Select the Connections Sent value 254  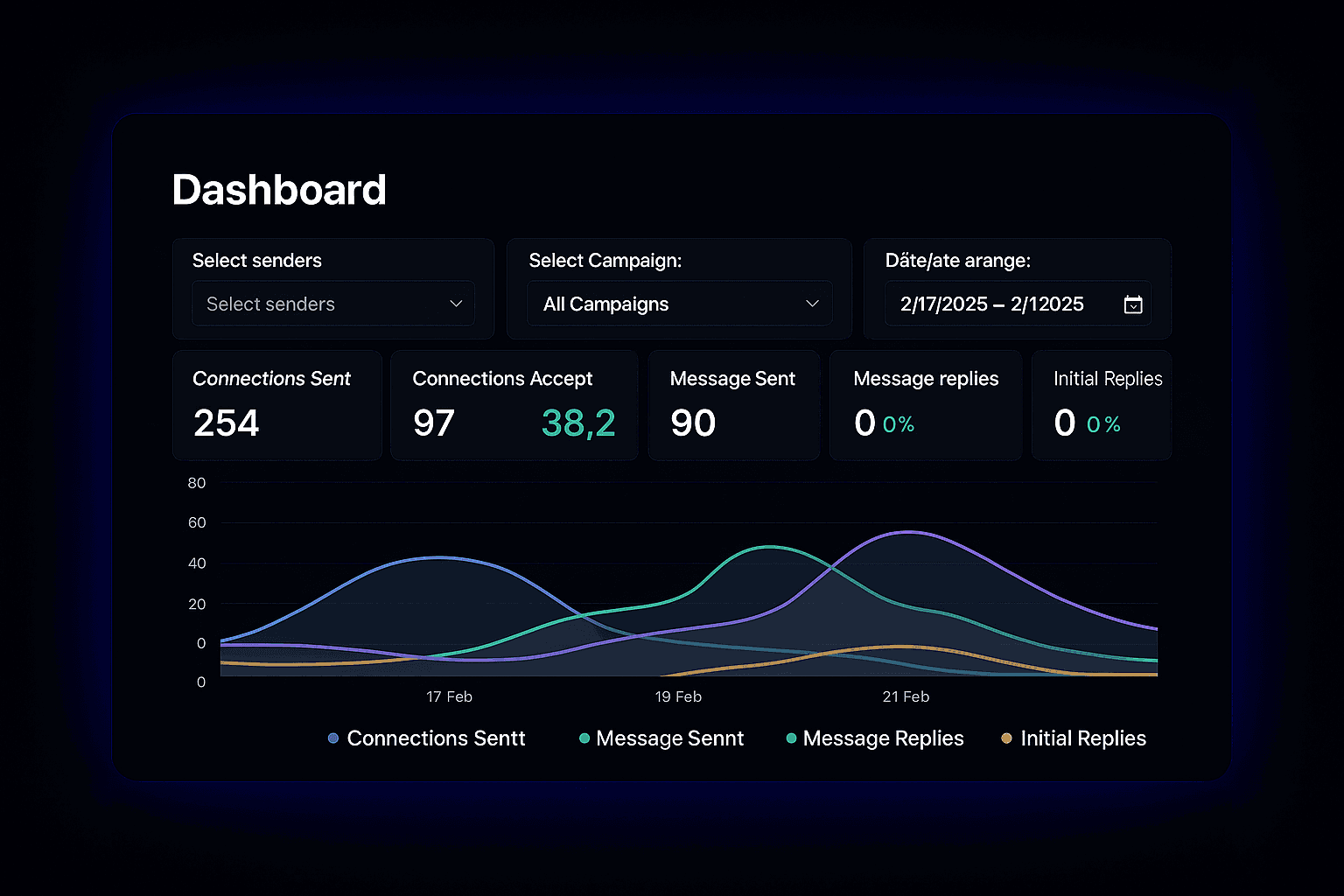(227, 423)
